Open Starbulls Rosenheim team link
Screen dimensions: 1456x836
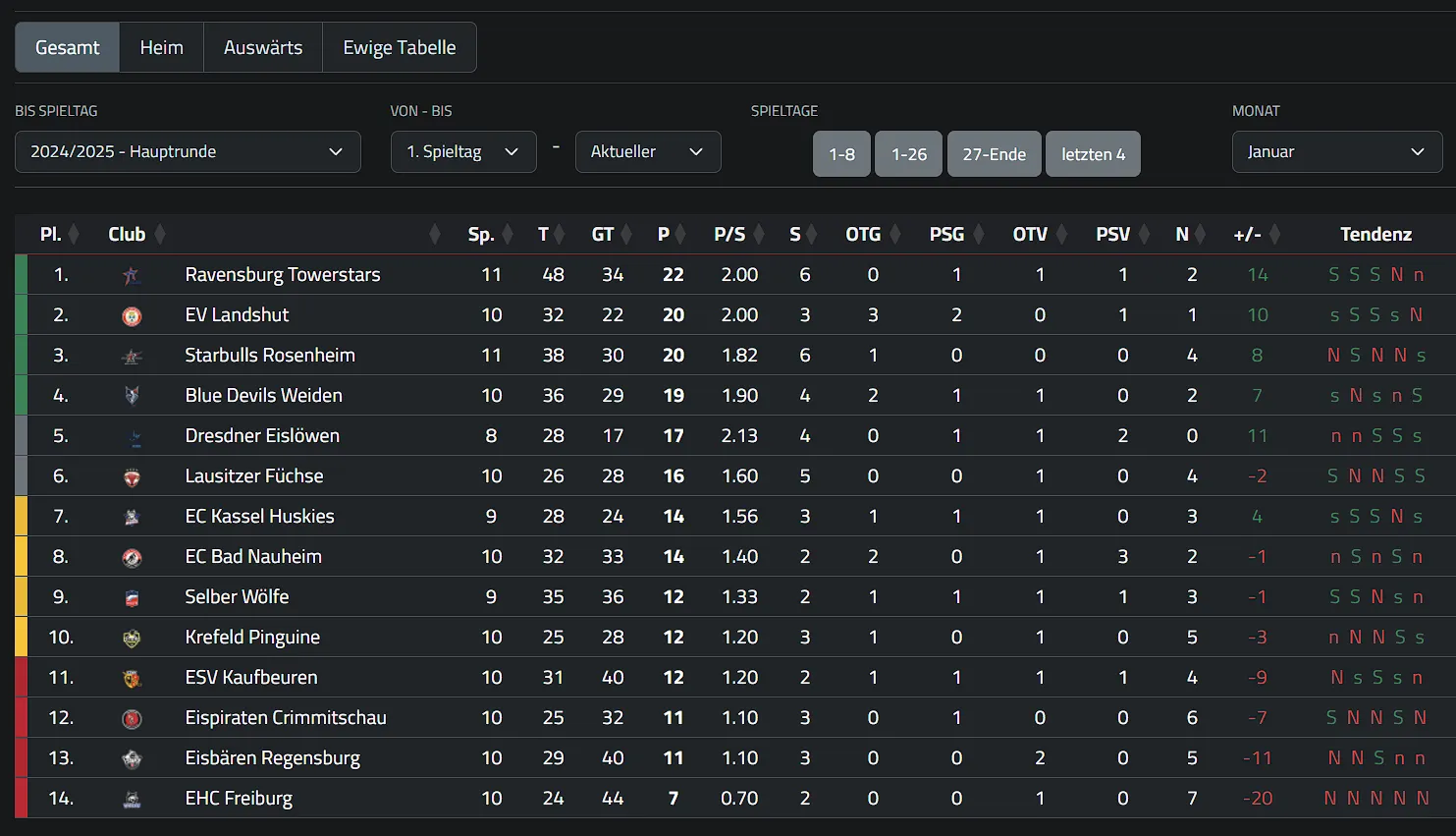(270, 356)
